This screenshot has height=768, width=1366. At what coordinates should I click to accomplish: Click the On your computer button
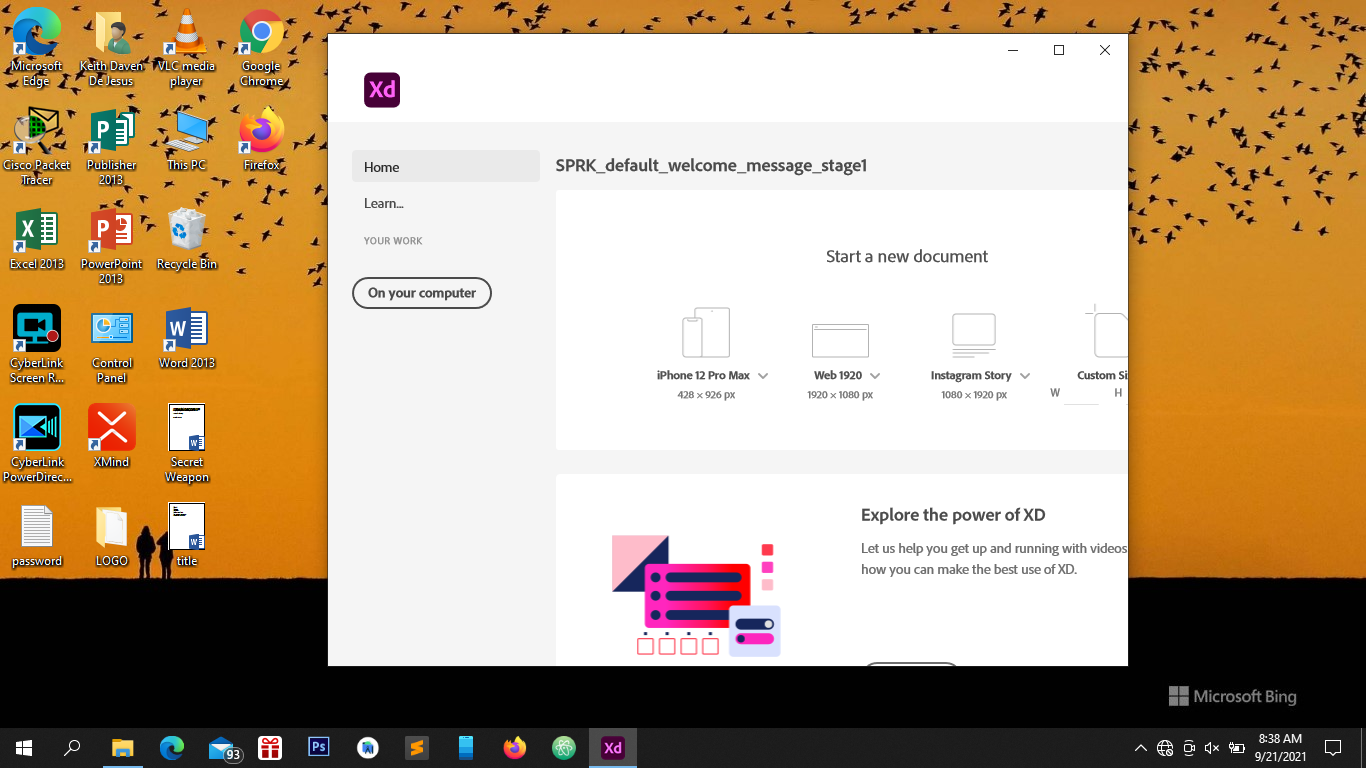[x=422, y=293]
